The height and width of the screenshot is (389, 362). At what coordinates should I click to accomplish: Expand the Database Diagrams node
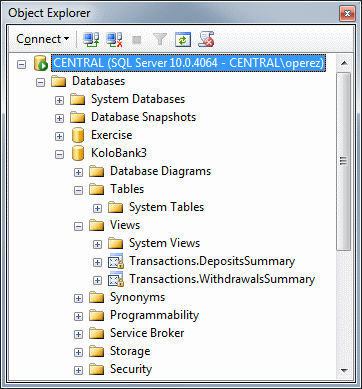click(78, 172)
